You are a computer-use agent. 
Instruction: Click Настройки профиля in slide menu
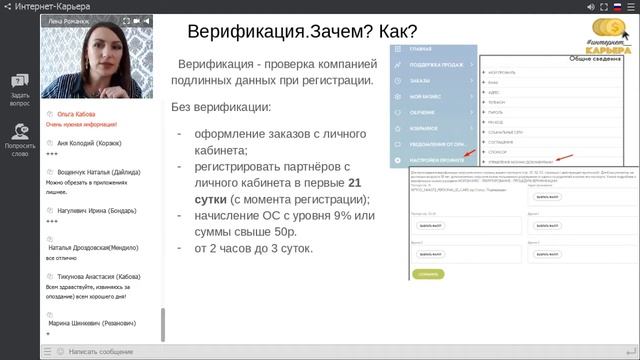pos(437,160)
